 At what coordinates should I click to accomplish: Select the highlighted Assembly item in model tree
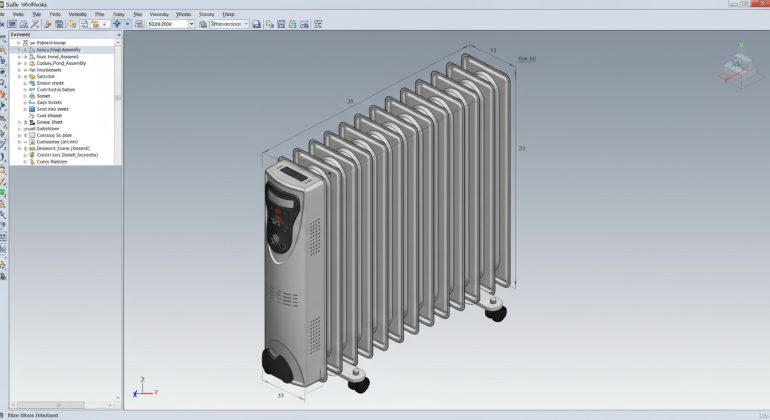pos(62,51)
